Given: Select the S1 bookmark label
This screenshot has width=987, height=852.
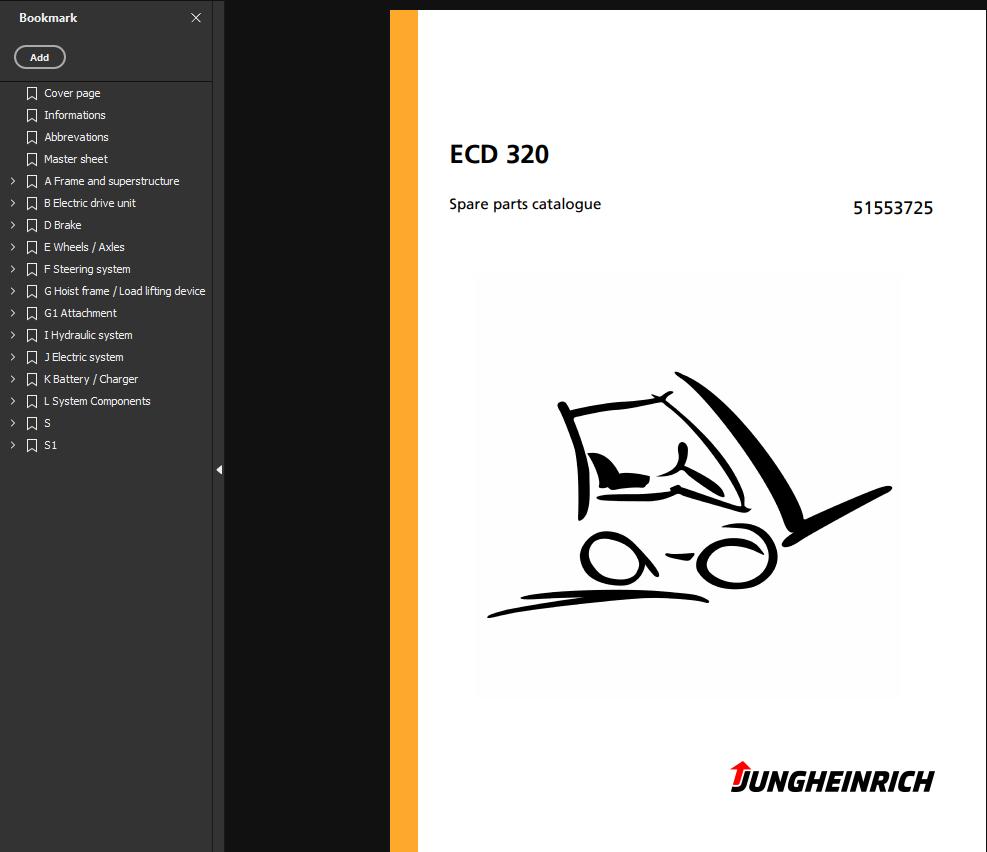Looking at the screenshot, I should tap(50, 446).
